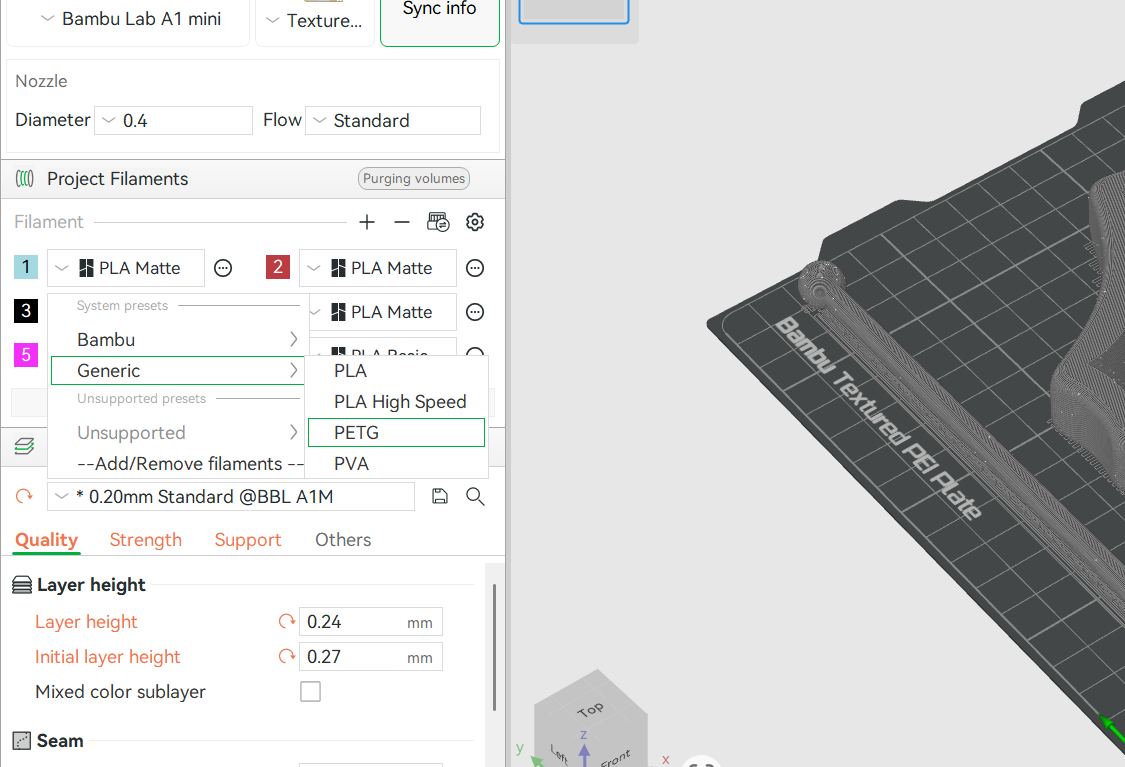
Task: Reset process preset changes arrow icon
Action: point(24,497)
